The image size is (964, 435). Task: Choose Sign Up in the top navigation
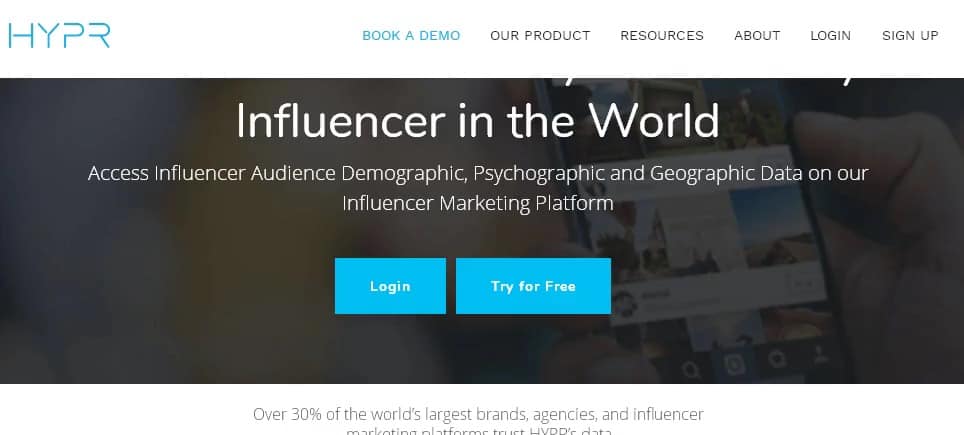(911, 36)
